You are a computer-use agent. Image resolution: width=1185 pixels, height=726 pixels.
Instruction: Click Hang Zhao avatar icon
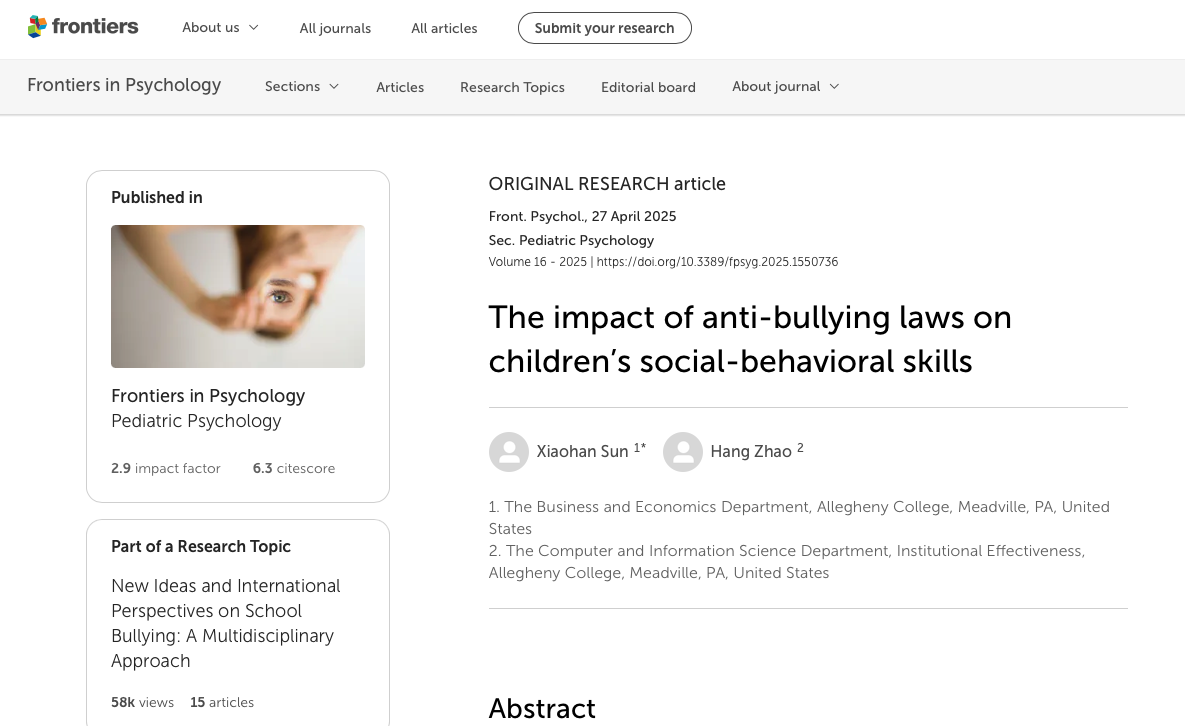click(682, 452)
